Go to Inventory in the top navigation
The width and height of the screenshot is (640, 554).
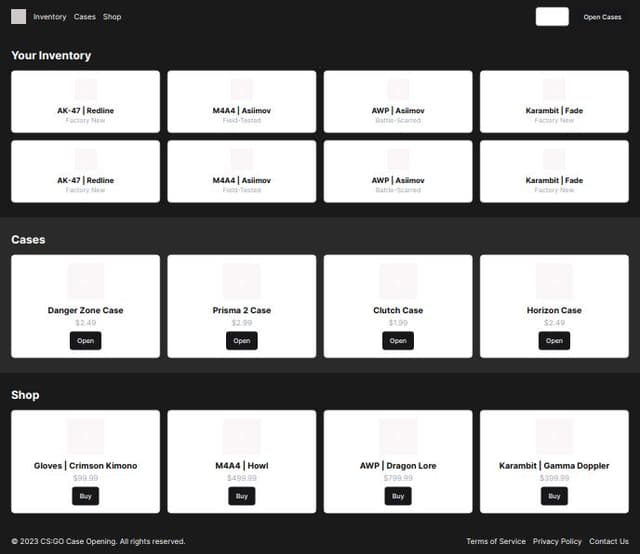(x=50, y=17)
